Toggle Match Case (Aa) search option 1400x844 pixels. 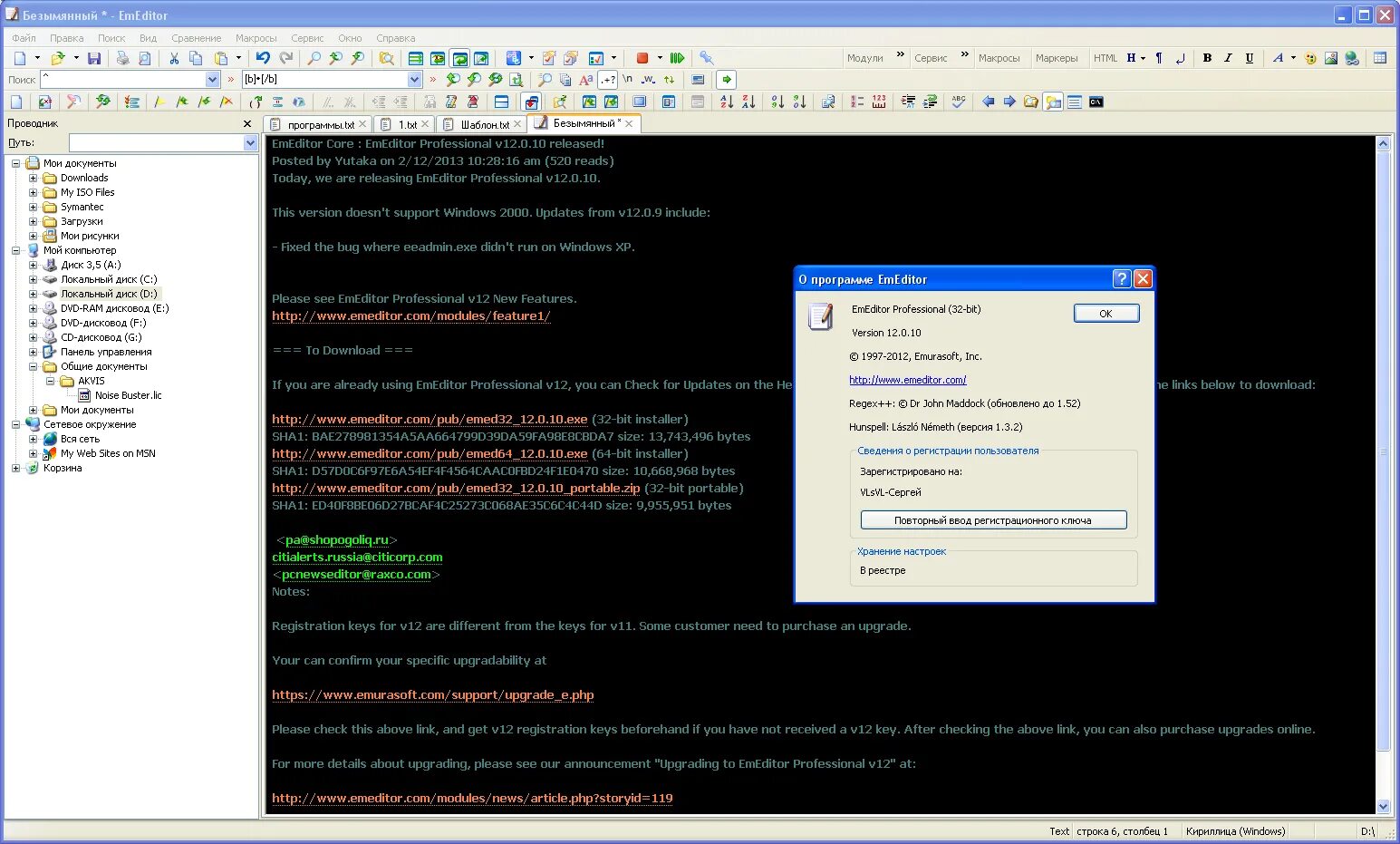[586, 80]
